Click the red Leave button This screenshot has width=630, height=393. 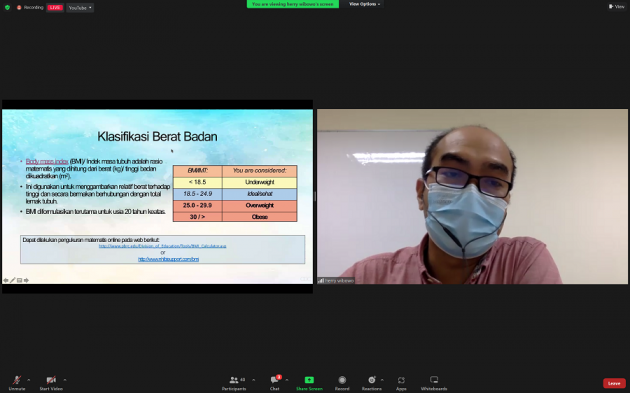pos(614,383)
